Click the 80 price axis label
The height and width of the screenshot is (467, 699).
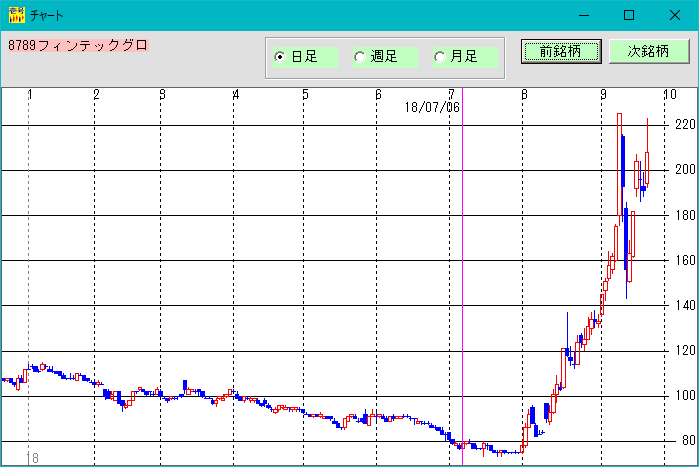click(689, 441)
